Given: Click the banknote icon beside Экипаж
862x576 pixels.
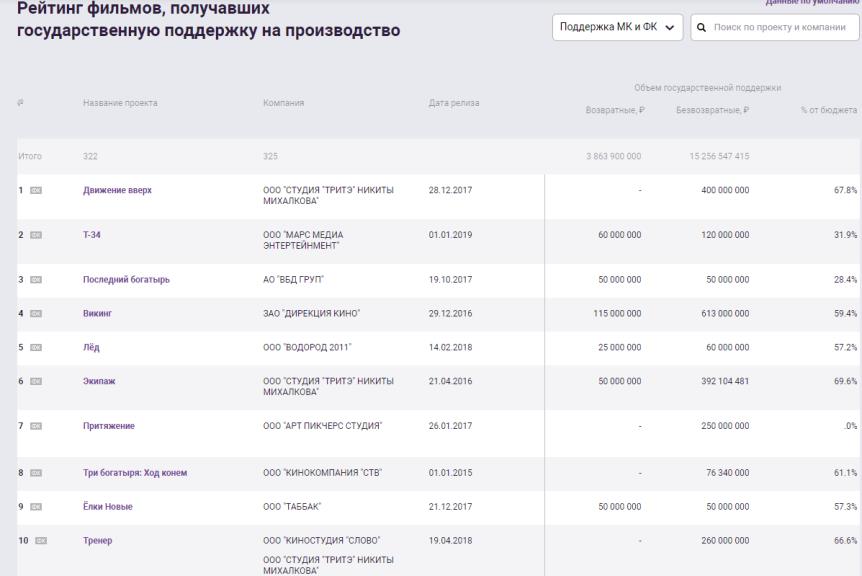Looking at the screenshot, I should [36, 381].
